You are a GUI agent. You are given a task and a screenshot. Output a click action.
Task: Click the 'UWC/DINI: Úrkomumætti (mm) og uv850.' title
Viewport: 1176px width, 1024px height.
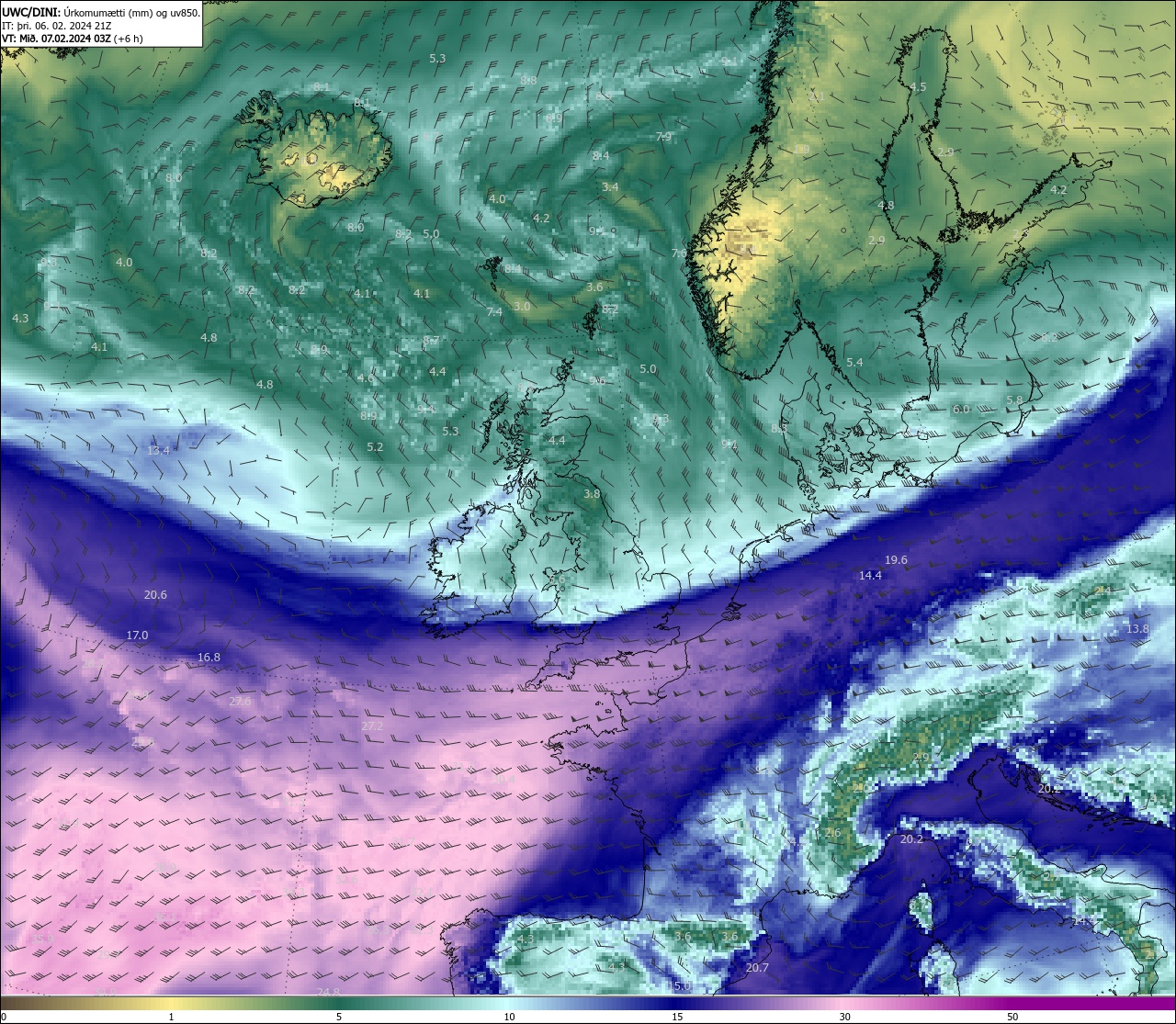point(101,13)
